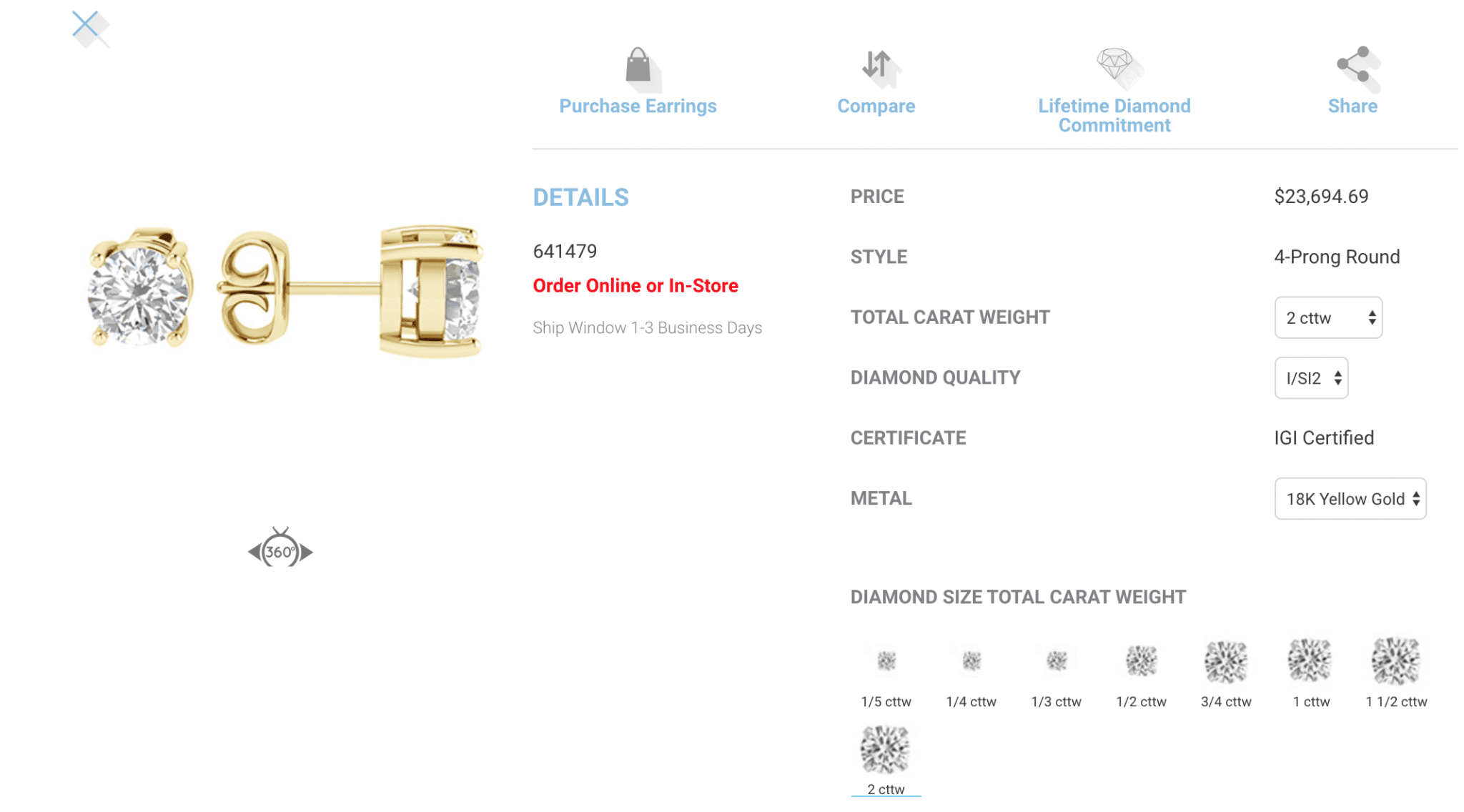Open the Diamond Quality dropdown

point(1311,378)
